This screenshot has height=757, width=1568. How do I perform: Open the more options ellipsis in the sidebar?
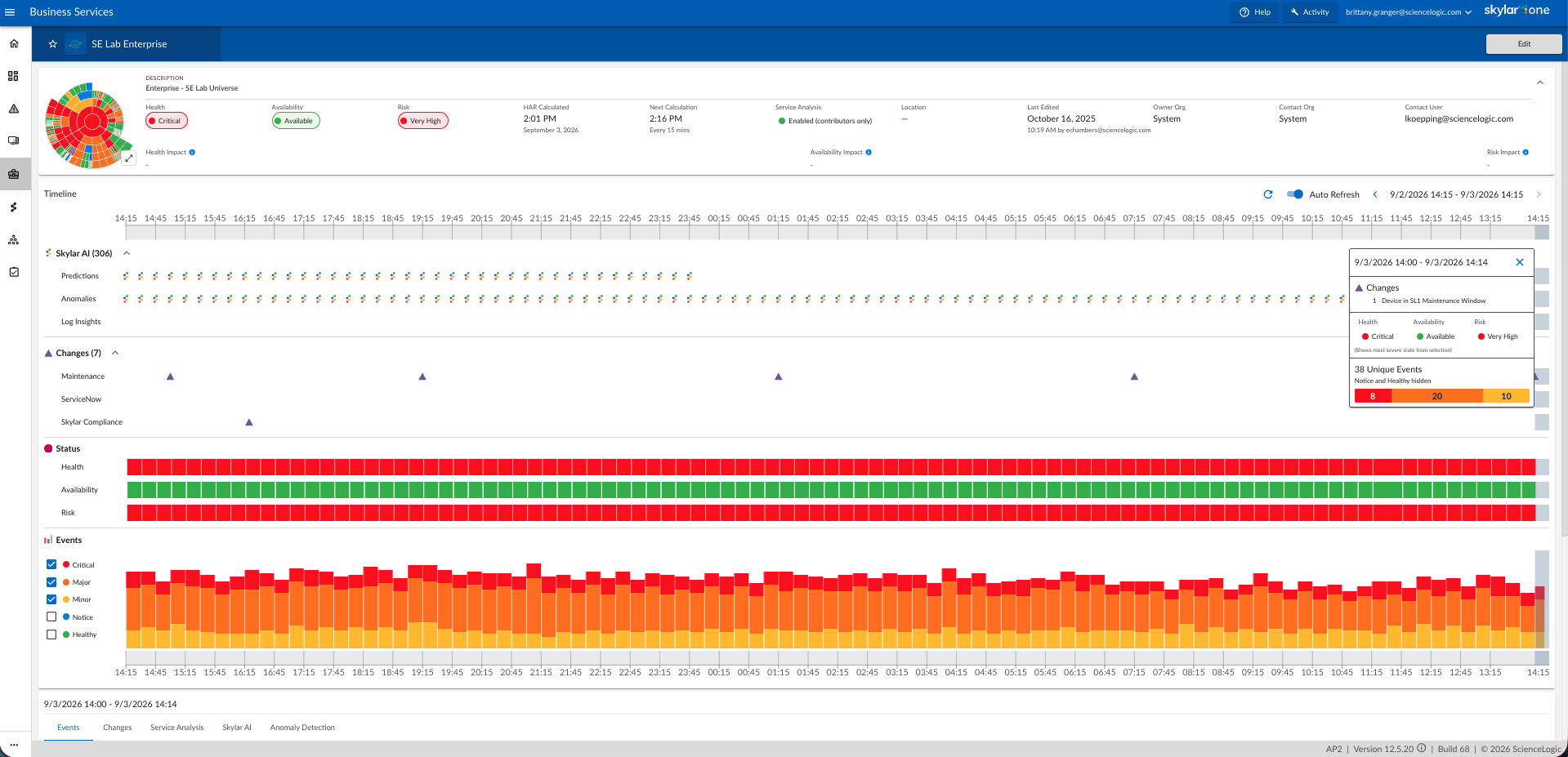[x=14, y=745]
